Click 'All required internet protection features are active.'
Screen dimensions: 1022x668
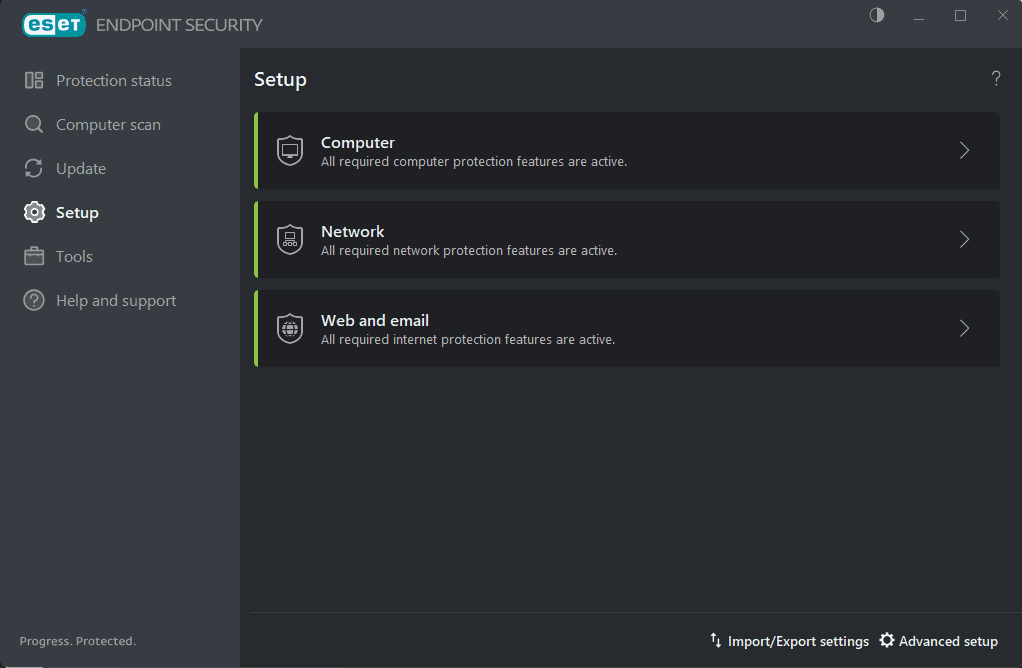pyautogui.click(x=468, y=340)
